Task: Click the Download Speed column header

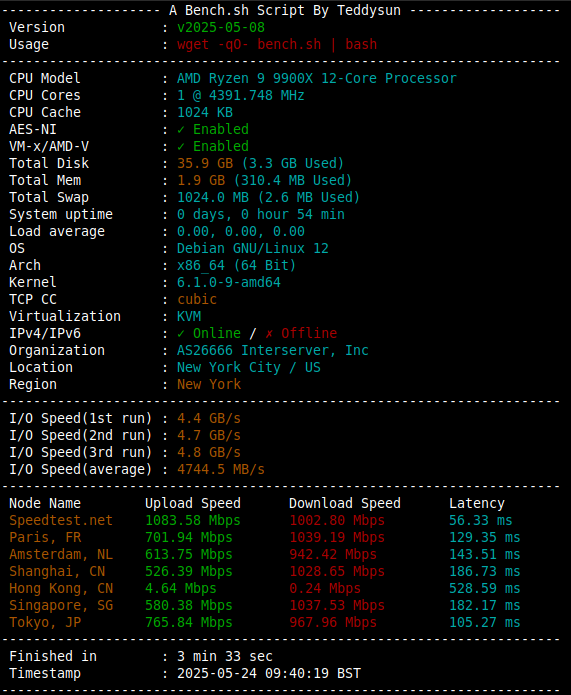Action: pos(345,504)
